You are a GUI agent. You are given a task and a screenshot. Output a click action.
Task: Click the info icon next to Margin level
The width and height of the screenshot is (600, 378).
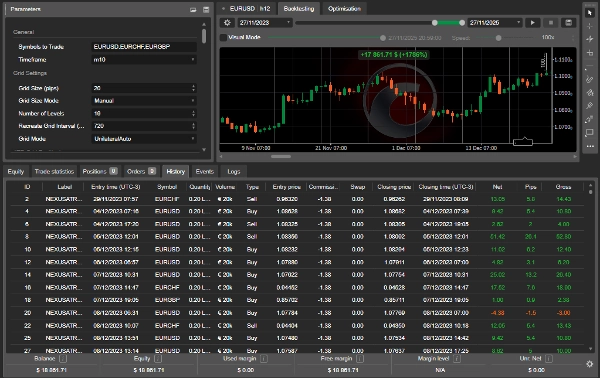(x=457, y=358)
